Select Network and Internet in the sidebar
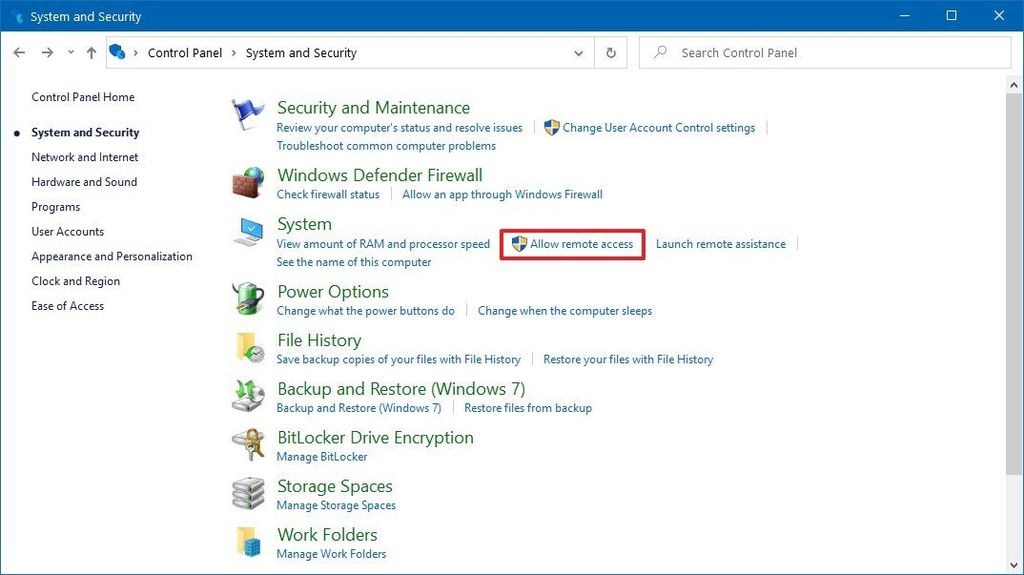 (x=85, y=157)
